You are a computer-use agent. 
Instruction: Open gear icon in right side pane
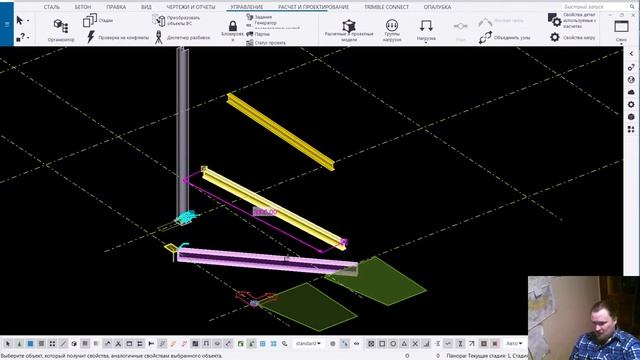click(631, 104)
